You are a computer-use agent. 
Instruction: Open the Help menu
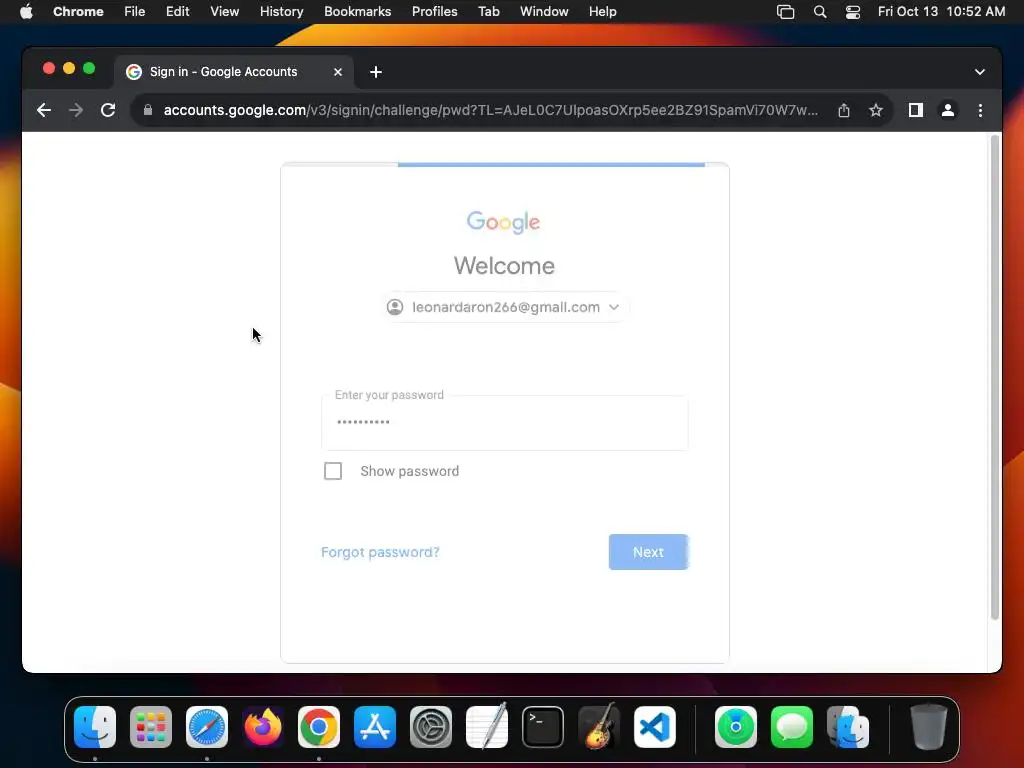pos(602,11)
